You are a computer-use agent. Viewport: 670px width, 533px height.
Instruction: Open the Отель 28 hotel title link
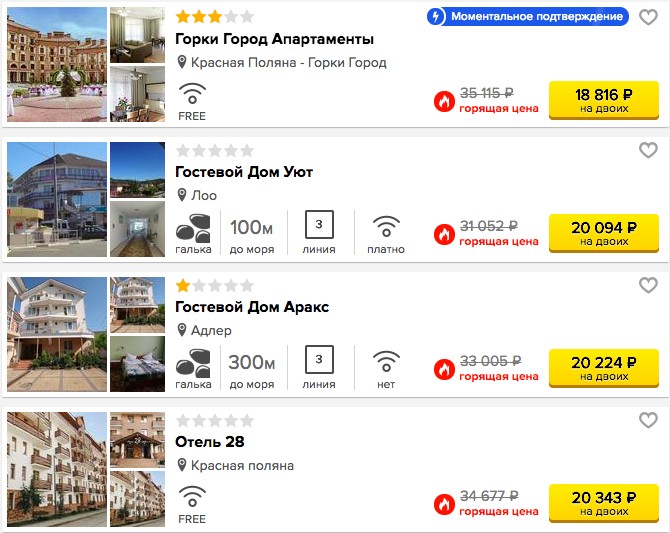[210, 442]
